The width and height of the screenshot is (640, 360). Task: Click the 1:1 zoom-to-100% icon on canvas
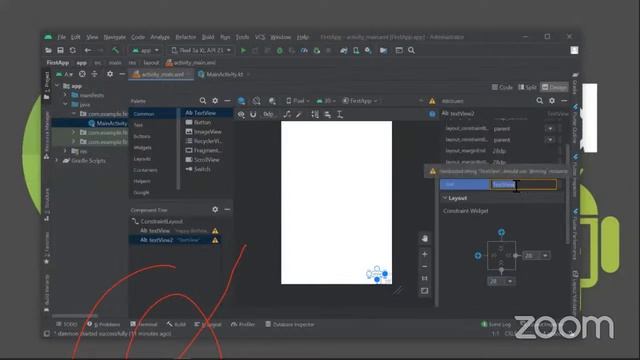coord(424,278)
